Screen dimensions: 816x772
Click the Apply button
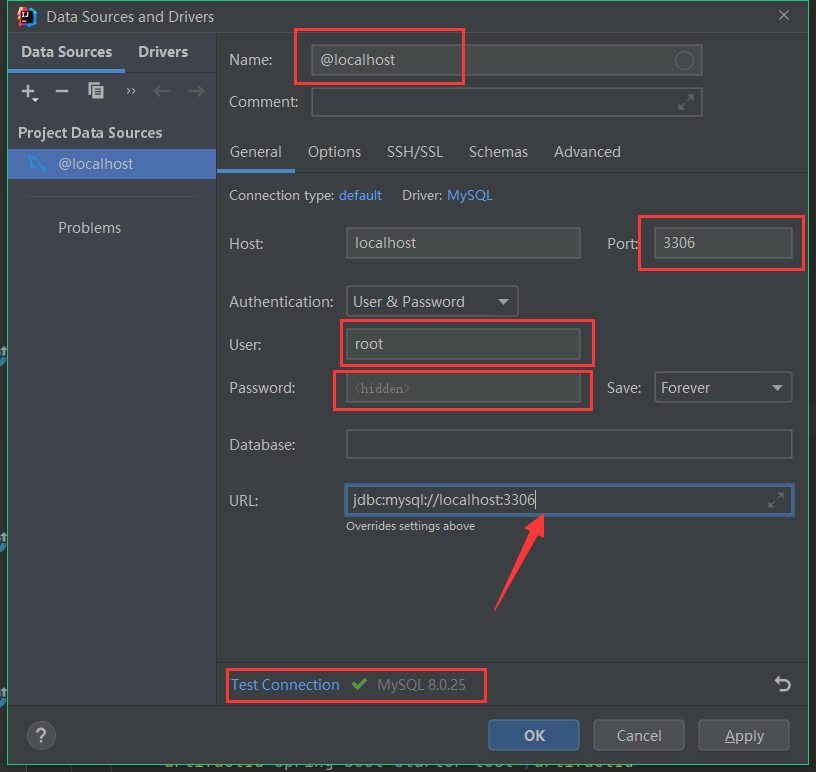pos(744,735)
